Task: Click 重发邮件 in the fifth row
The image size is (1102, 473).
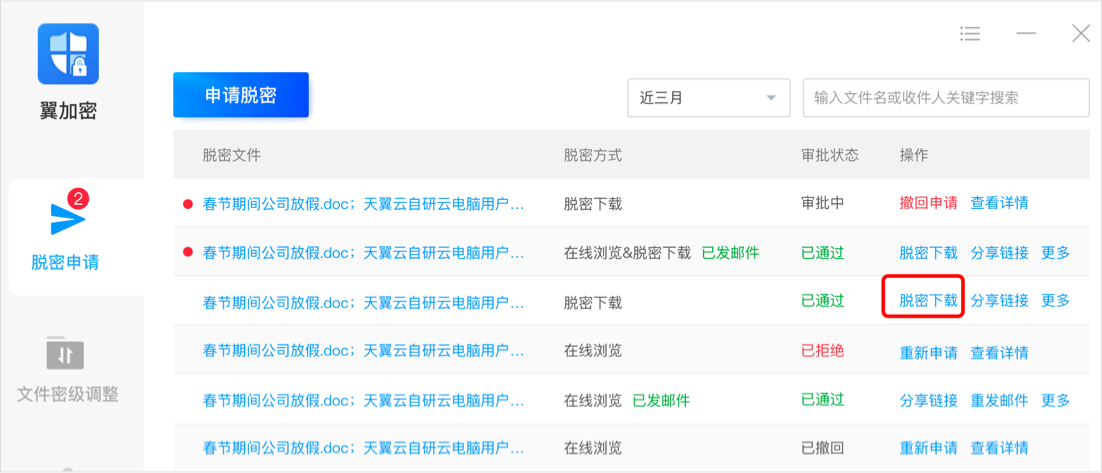Action: tap(999, 400)
